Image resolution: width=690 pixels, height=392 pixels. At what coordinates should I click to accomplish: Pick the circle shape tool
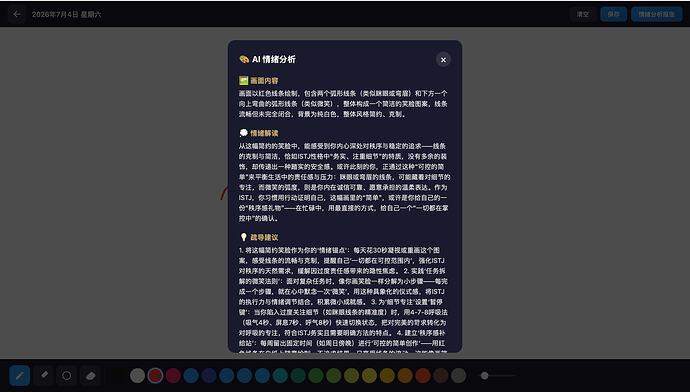tap(66, 375)
